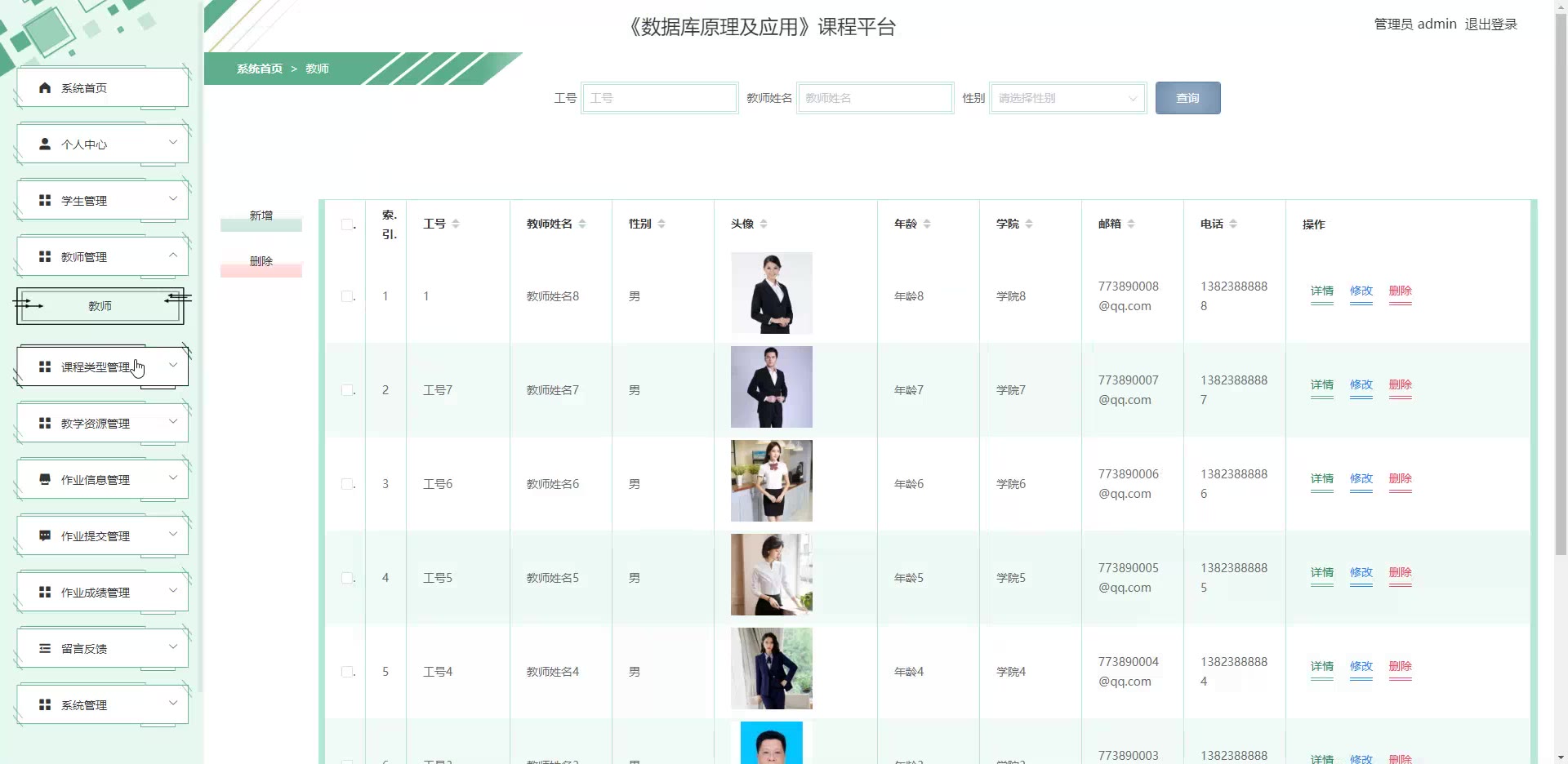1568x764 pixels.
Task: Click the 查询 search button
Action: pos(1187,98)
